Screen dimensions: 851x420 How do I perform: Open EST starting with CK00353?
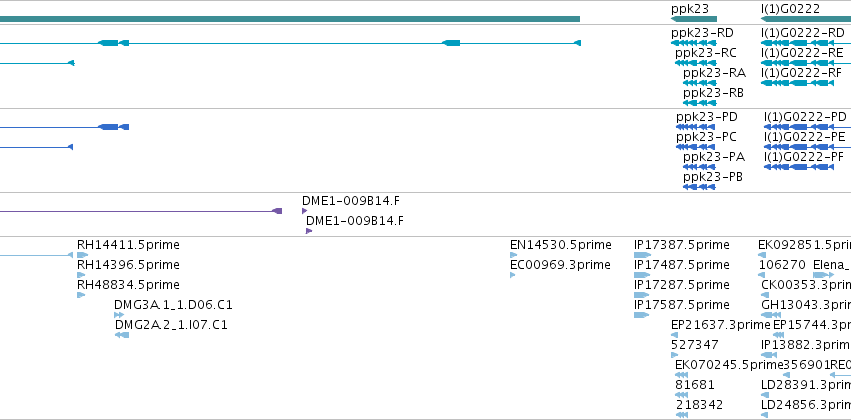pos(806,285)
